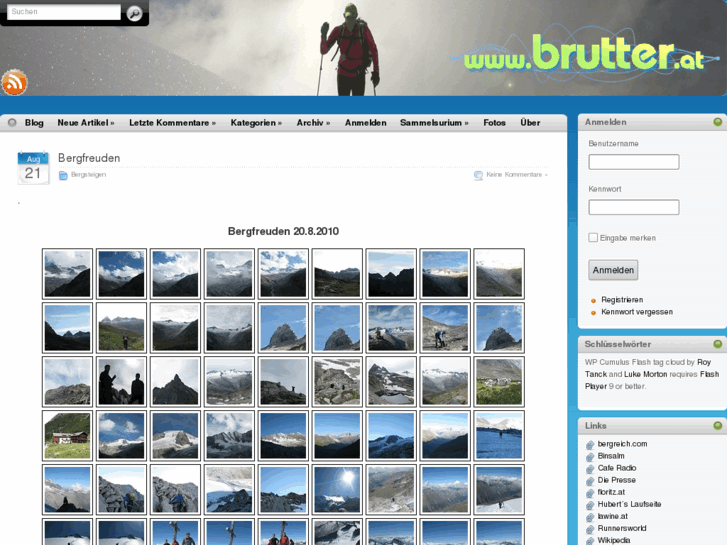Open the Fotos menu item
The height and width of the screenshot is (545, 727).
(494, 122)
